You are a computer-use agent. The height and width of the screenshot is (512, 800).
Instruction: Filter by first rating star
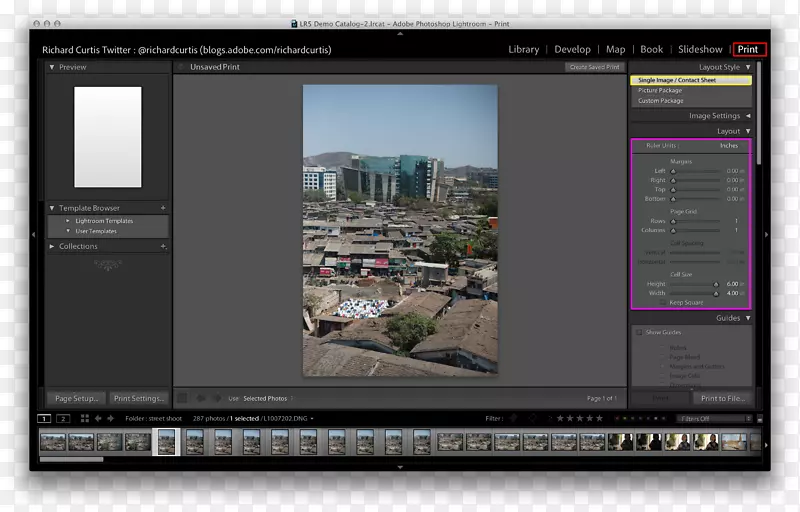560,418
